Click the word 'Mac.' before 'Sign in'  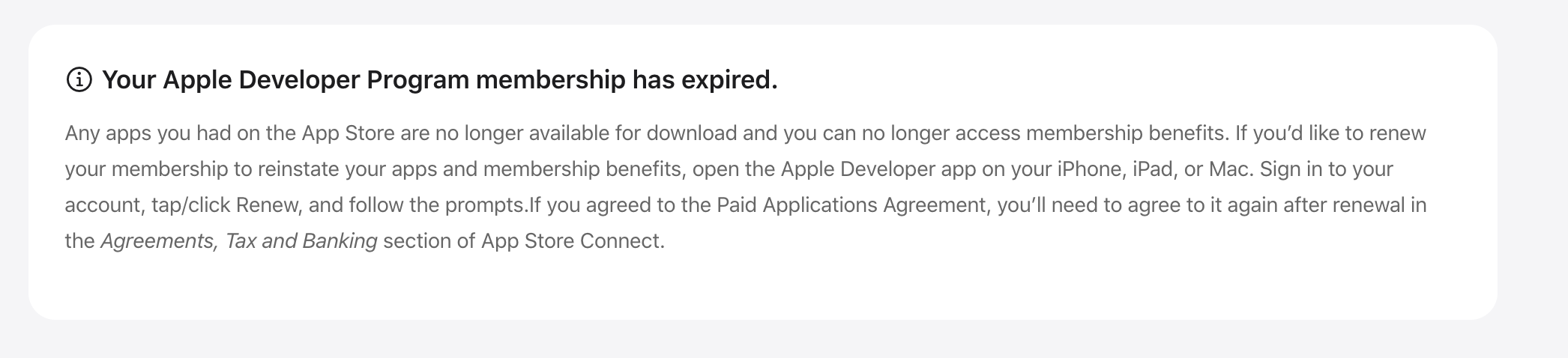coord(1231,169)
